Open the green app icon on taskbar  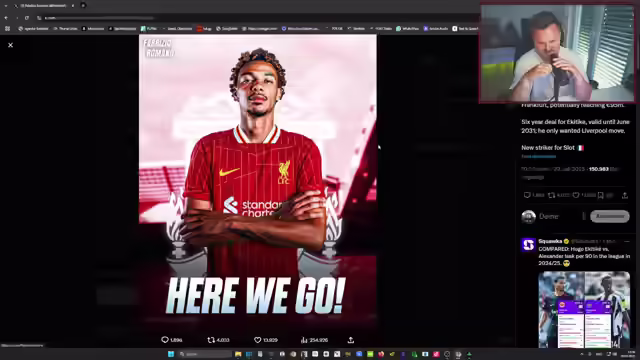370,354
